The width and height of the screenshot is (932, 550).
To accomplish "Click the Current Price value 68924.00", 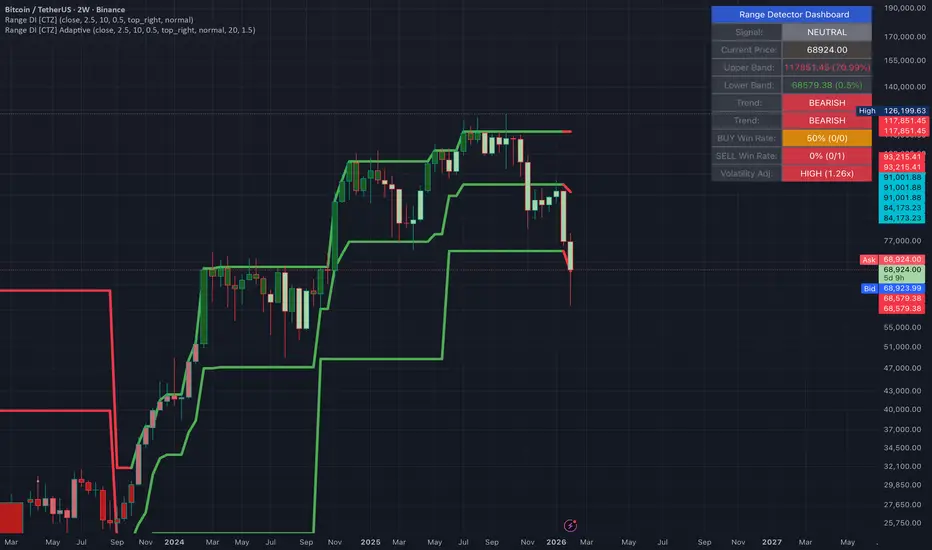I will [827, 50].
